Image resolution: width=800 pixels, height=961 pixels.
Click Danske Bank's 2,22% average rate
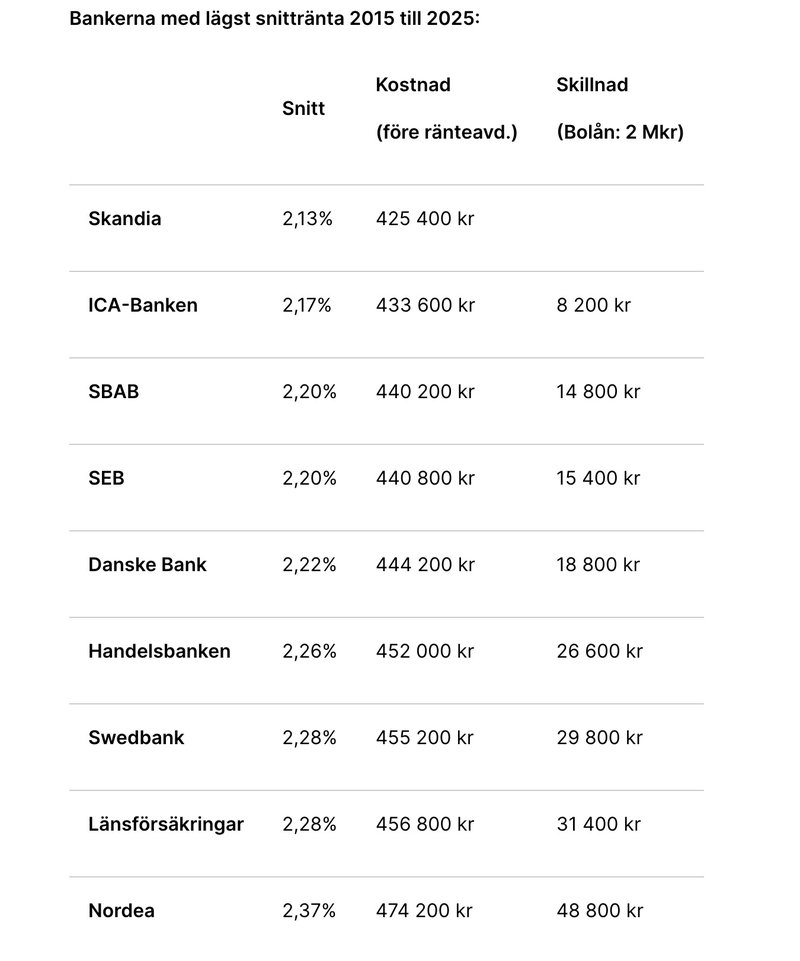[309, 565]
